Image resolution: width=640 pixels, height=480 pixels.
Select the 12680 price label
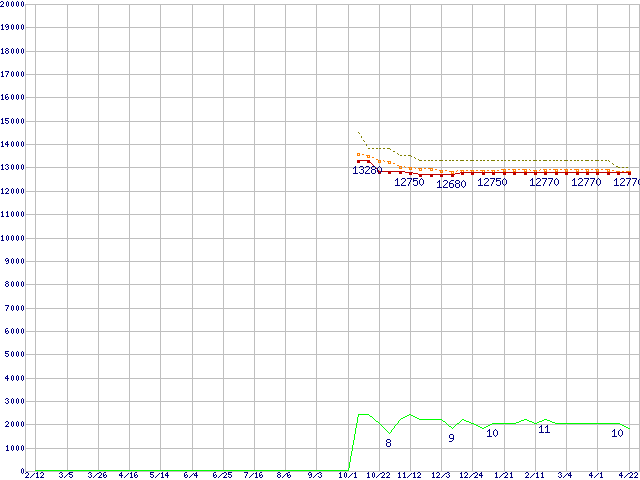451,184
